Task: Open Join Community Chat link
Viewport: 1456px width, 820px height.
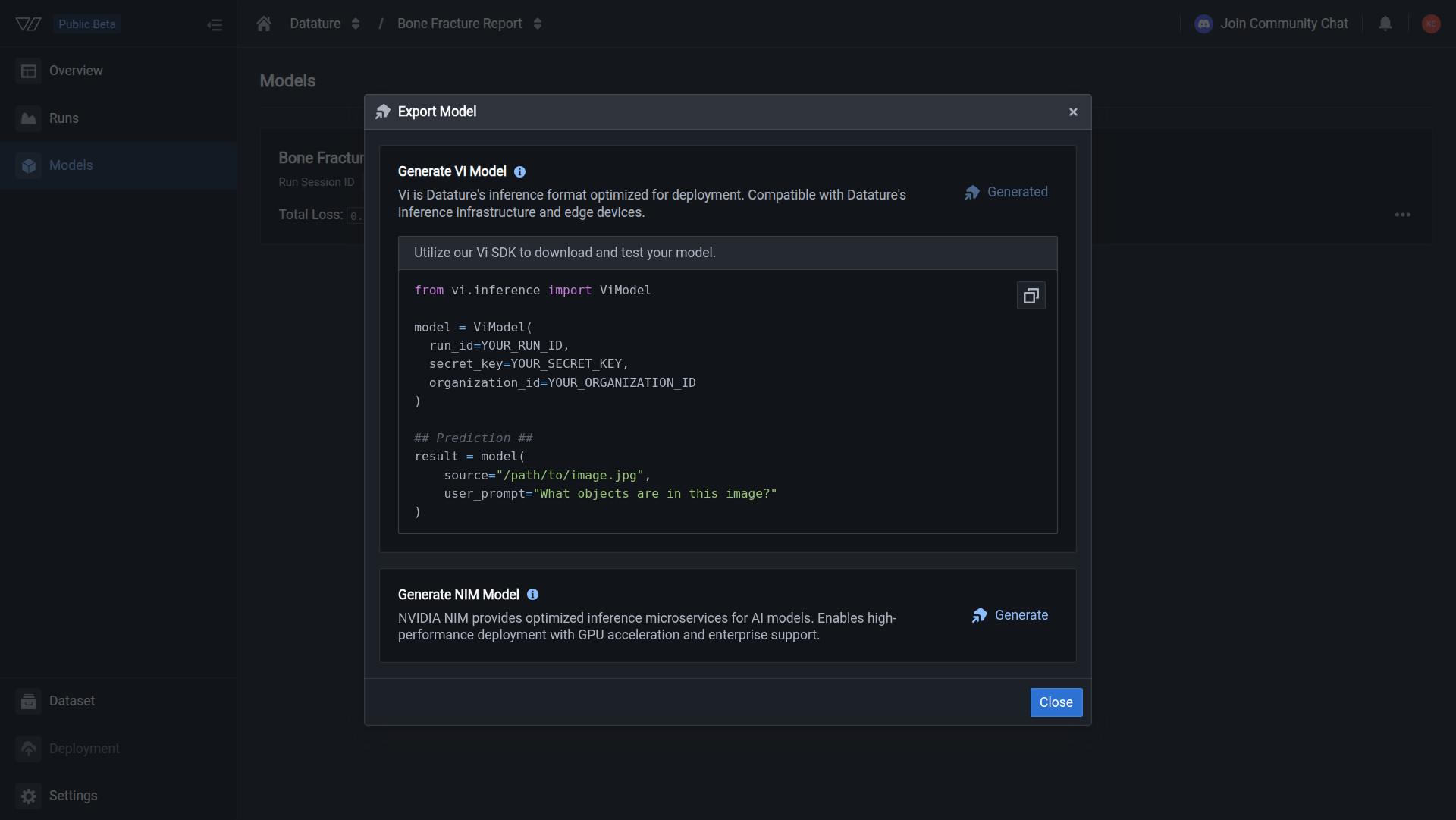Action: [x=1272, y=24]
